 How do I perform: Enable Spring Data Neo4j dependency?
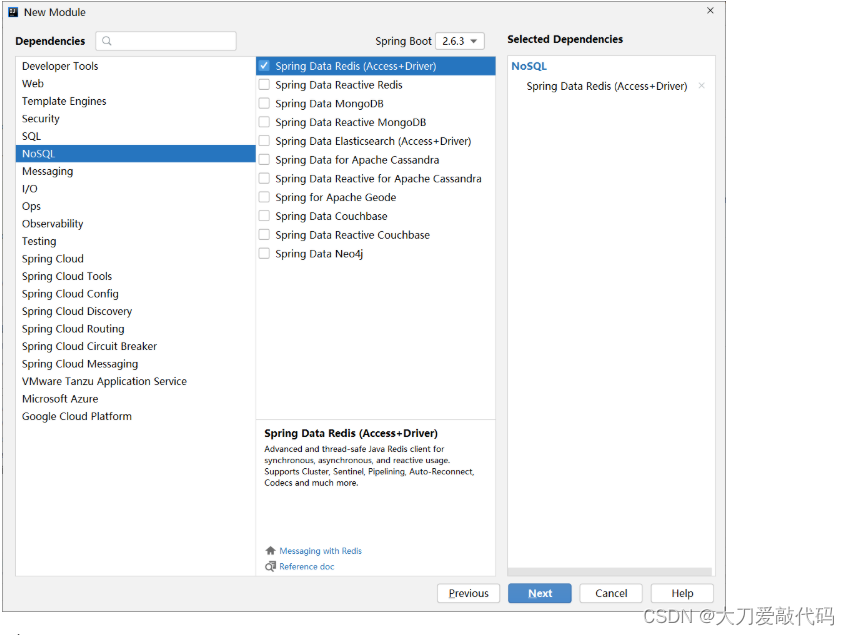[x=264, y=253]
